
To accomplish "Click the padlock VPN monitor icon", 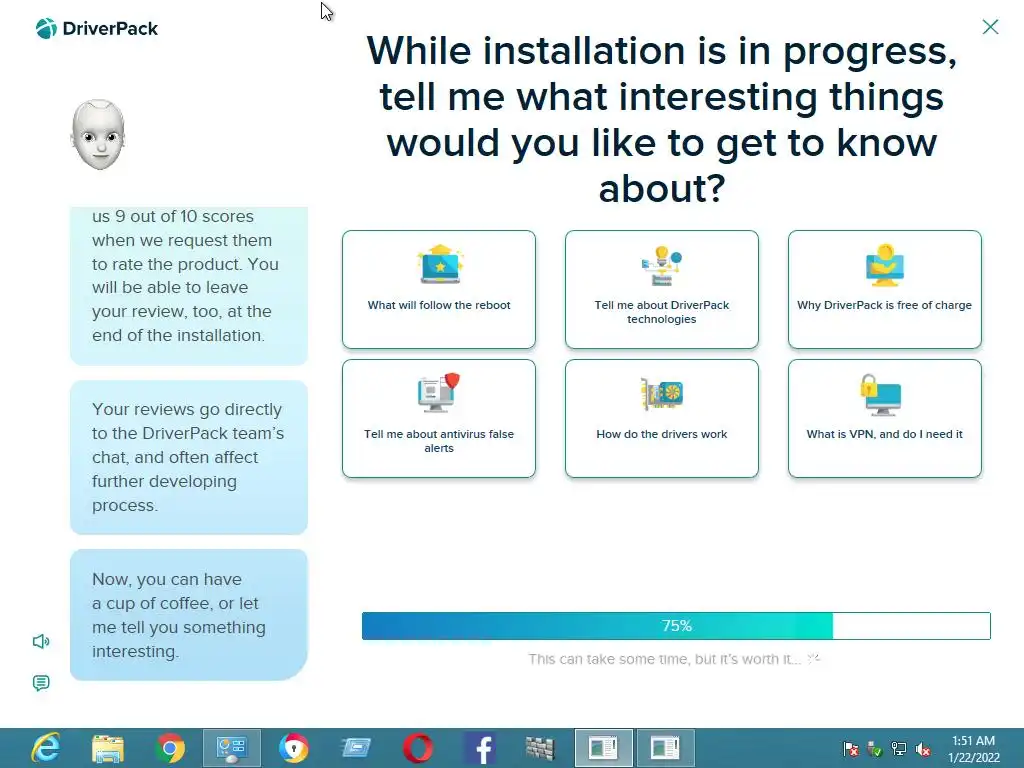I will (881, 394).
